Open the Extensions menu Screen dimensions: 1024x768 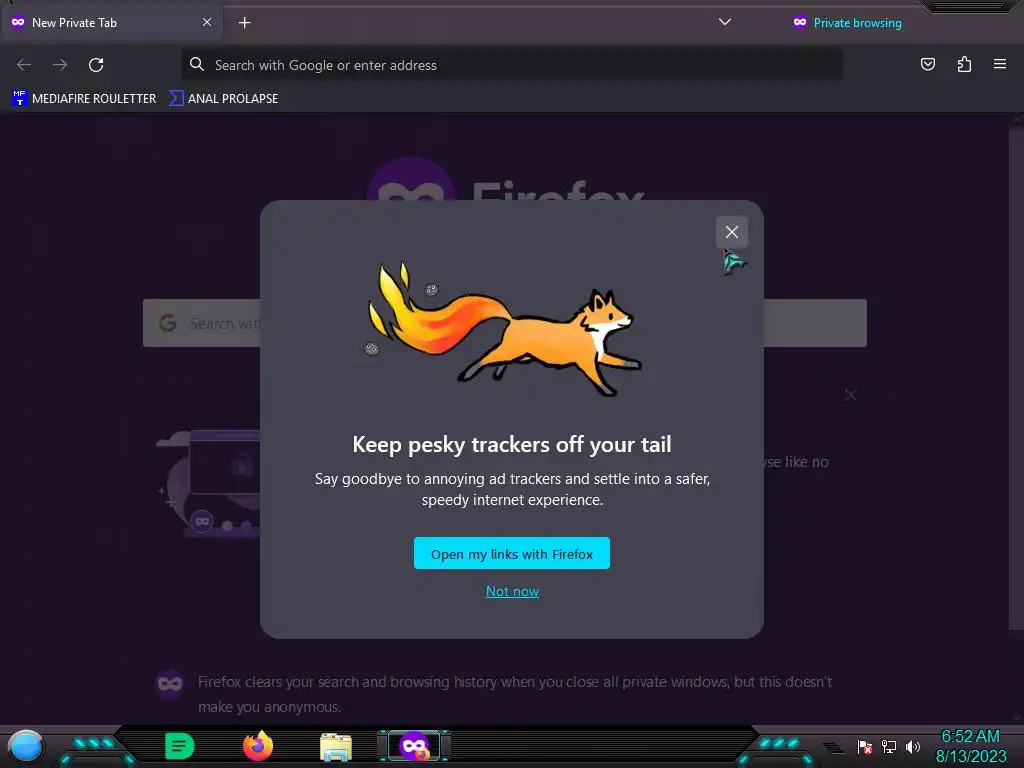[964, 64]
